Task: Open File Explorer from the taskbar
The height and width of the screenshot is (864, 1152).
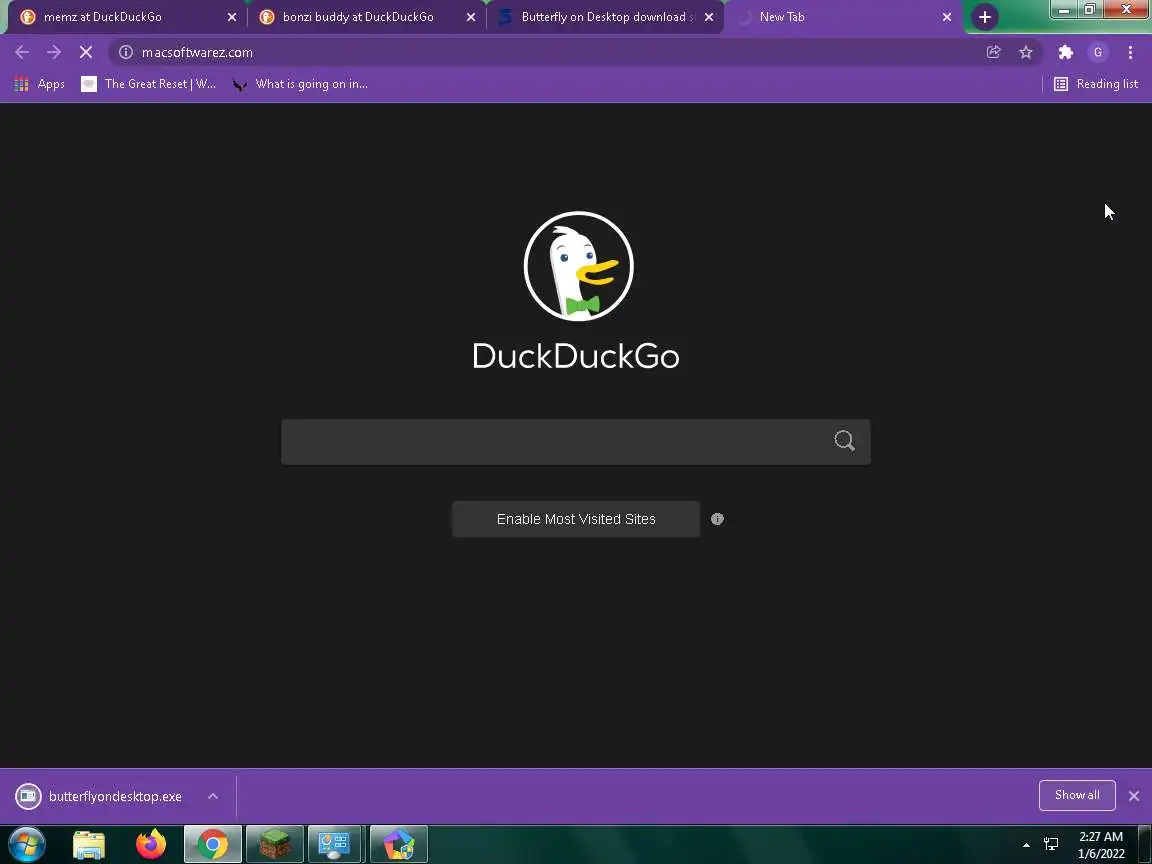Action: click(x=89, y=844)
